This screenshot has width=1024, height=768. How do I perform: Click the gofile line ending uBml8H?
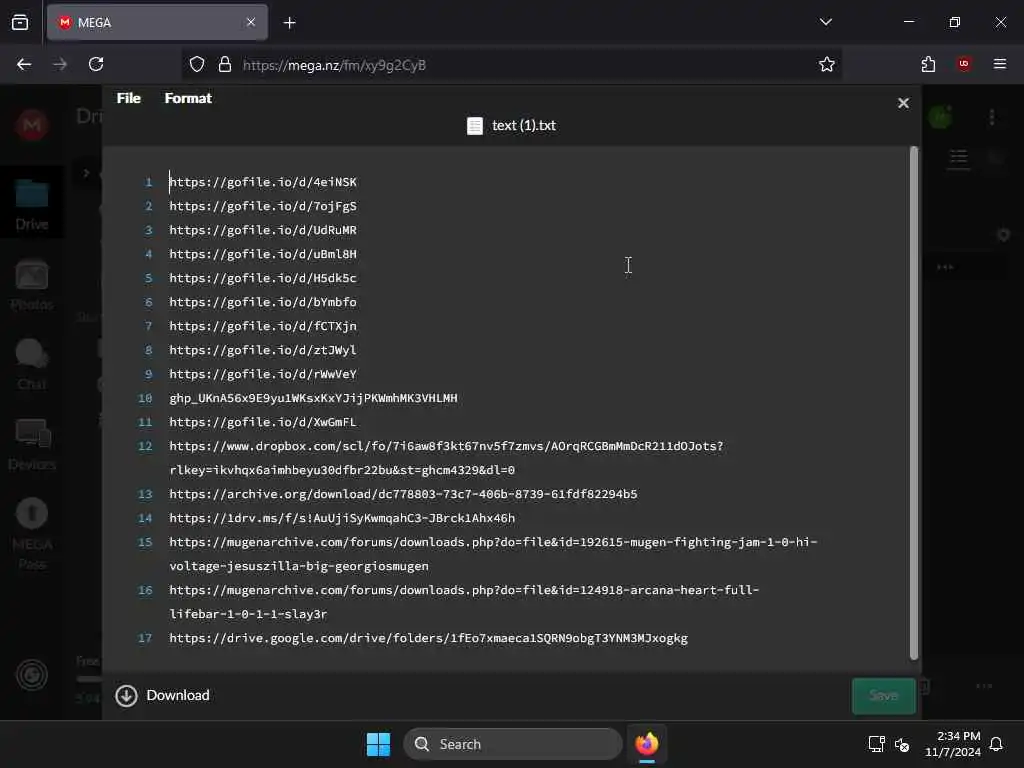263,254
